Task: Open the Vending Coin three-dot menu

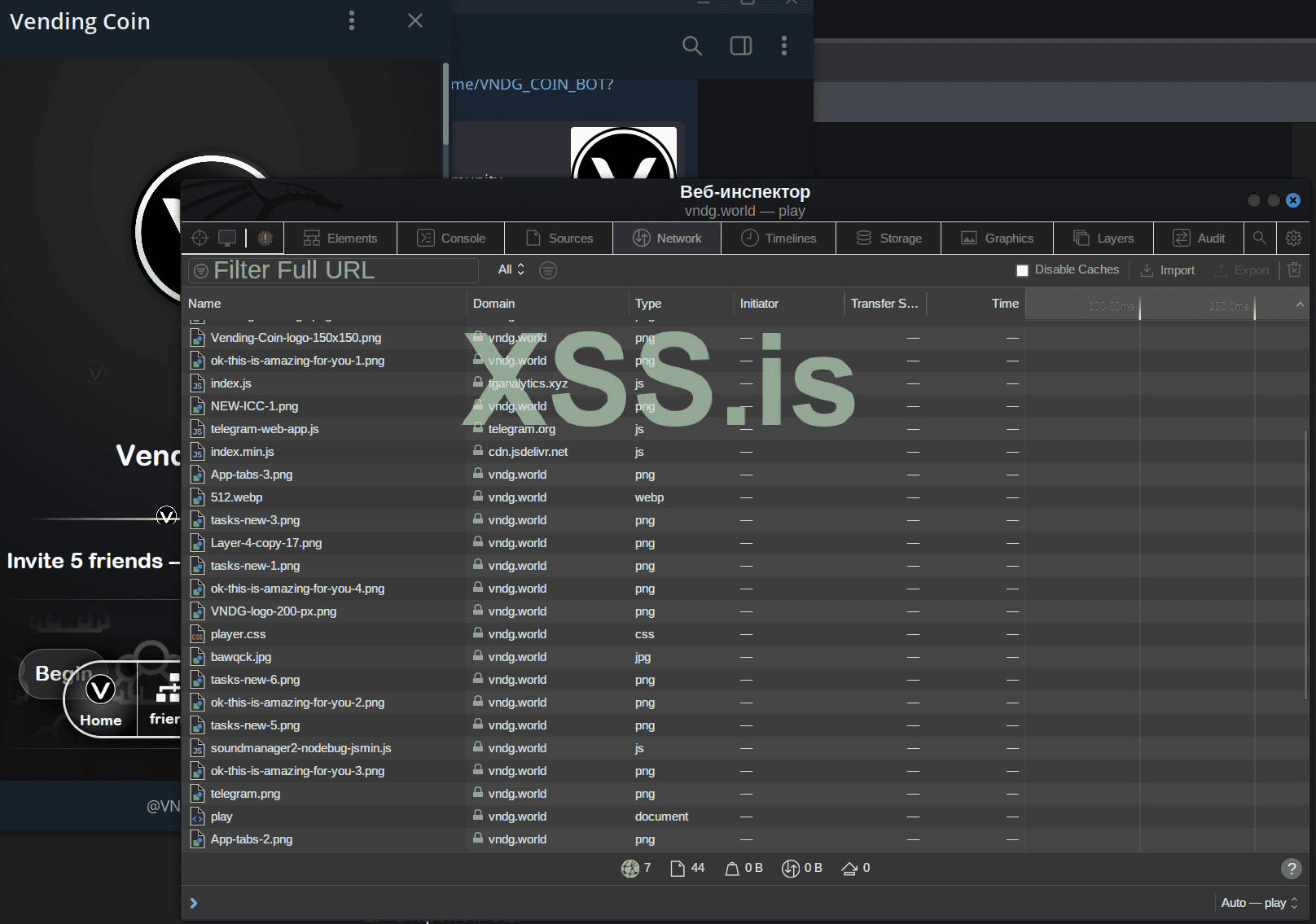Action: click(352, 21)
